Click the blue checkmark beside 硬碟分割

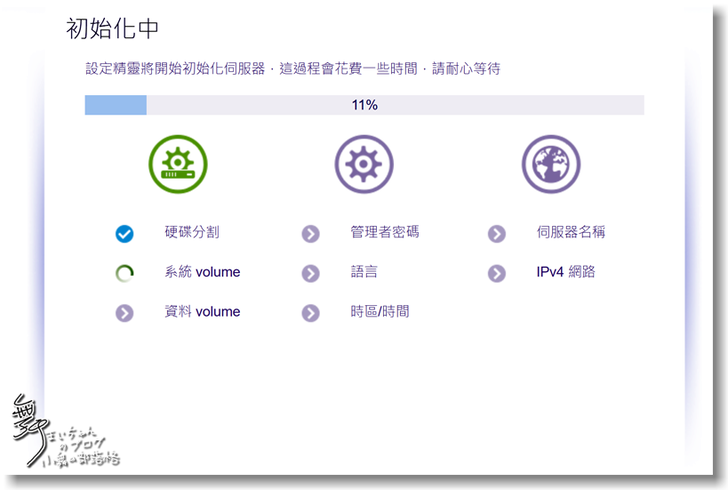pos(124,234)
